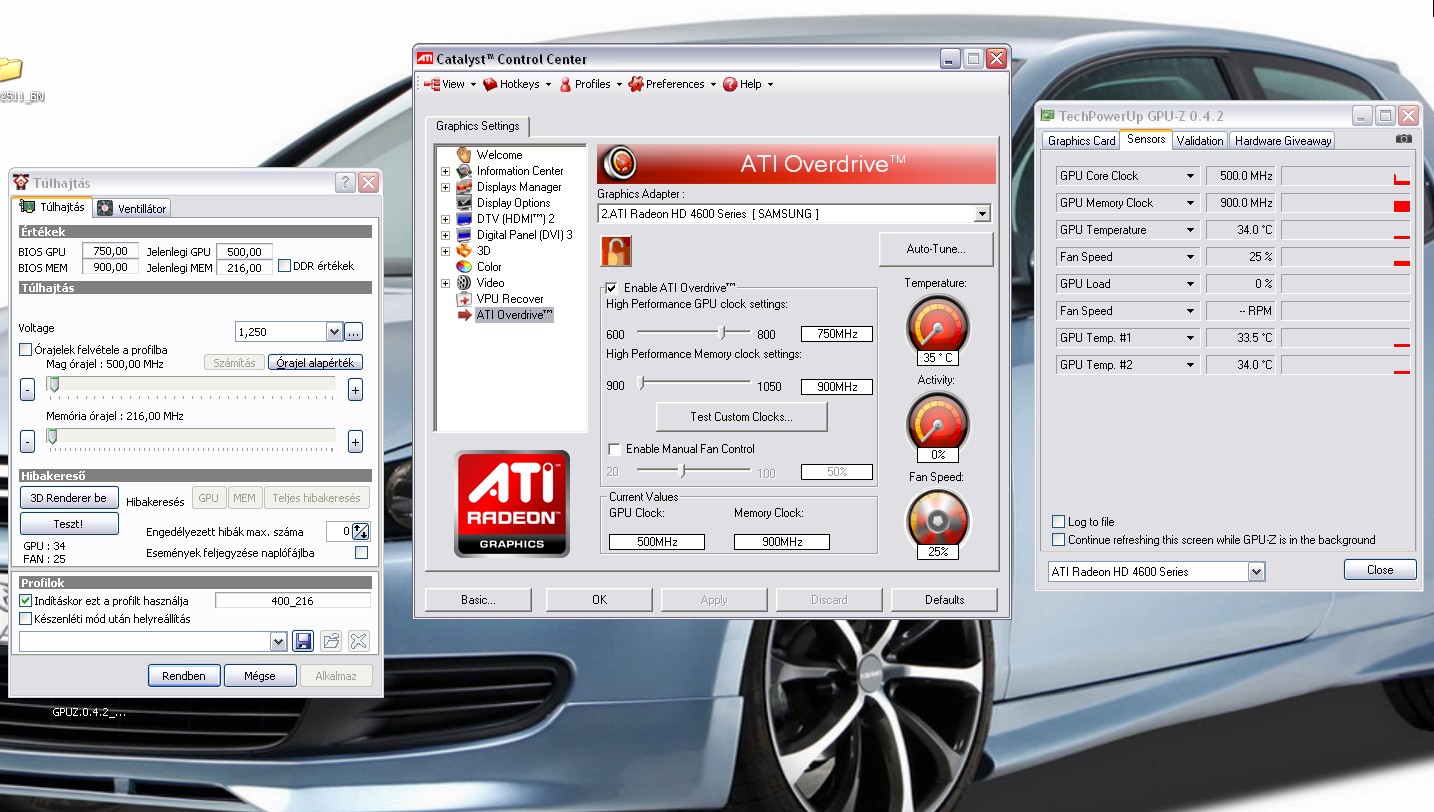The image size is (1434, 812).
Task: Click the VPU Recover tree icon
Action: point(464,299)
